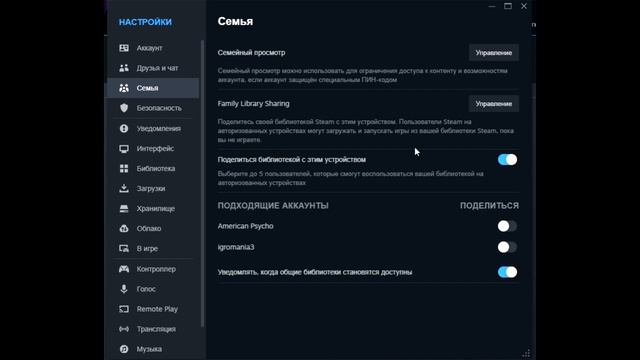Toggle notification when shared libraries become available
Viewport: 640px width, 360px height.
(507, 272)
